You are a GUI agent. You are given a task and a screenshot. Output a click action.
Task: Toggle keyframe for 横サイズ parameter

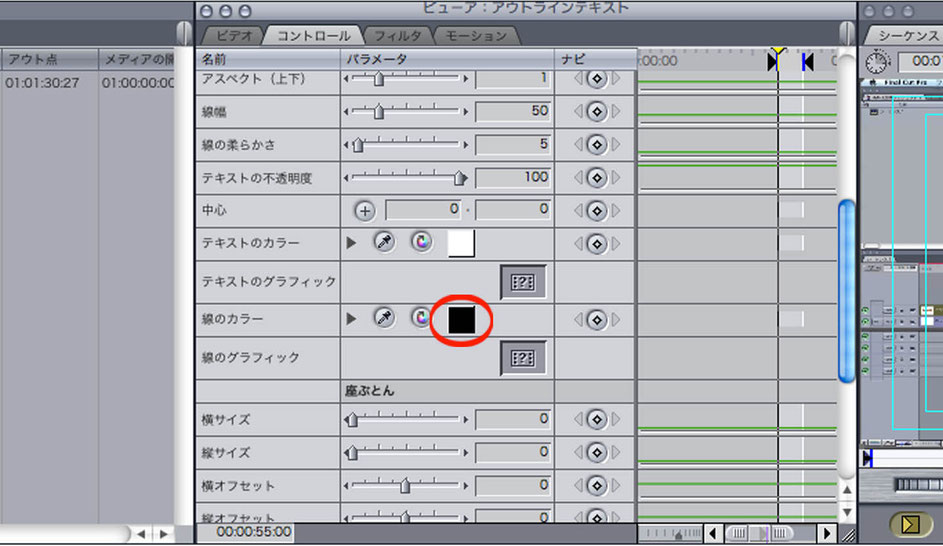click(x=597, y=419)
